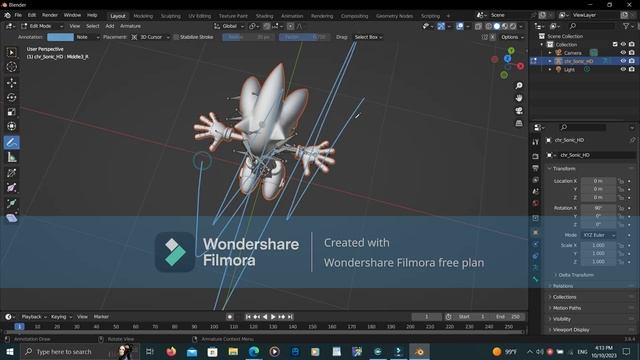Open the Tool properties tab
Viewport: 640px width, 360px height.
tap(536, 142)
